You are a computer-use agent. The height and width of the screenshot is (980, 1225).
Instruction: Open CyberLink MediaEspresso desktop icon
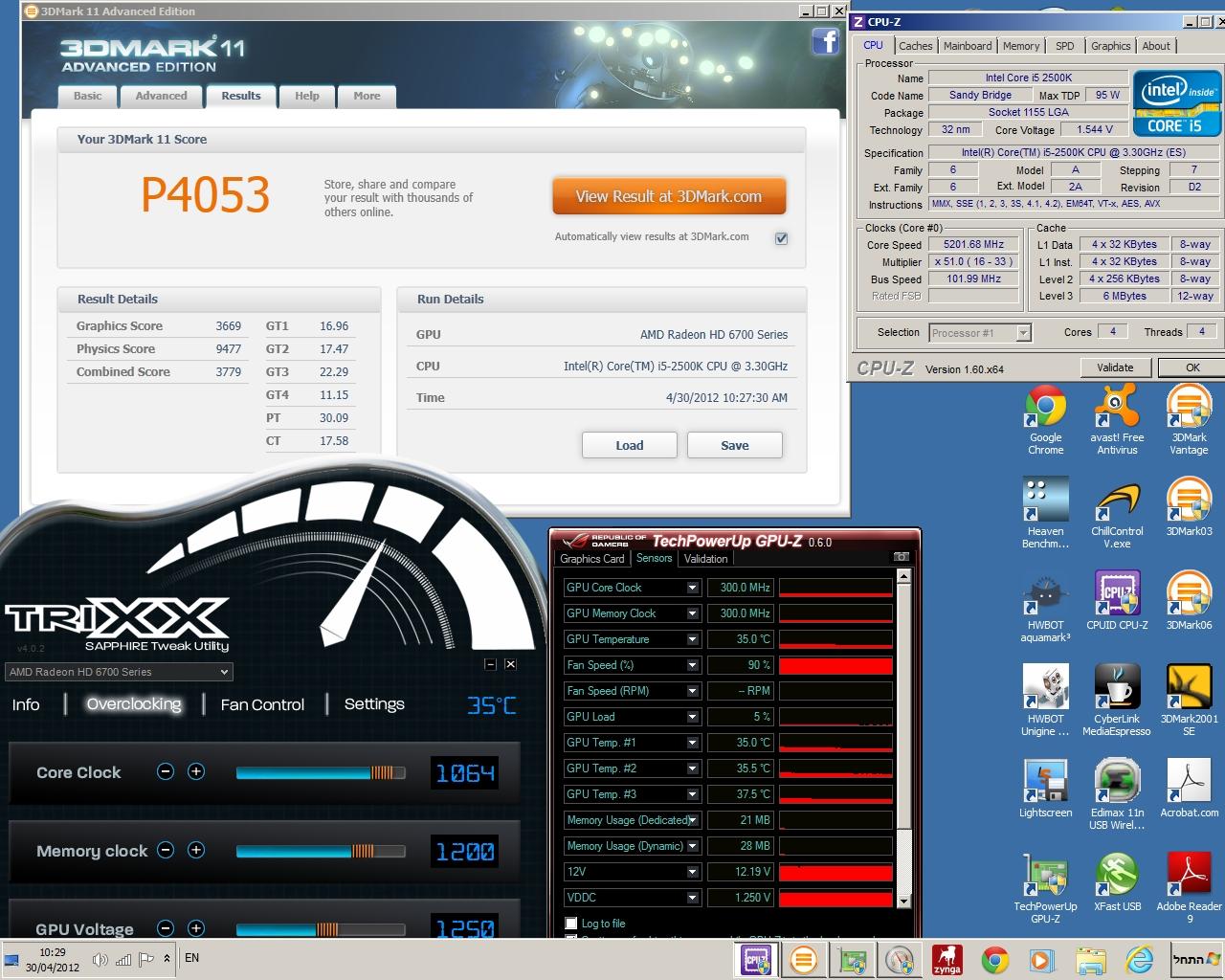click(1117, 702)
